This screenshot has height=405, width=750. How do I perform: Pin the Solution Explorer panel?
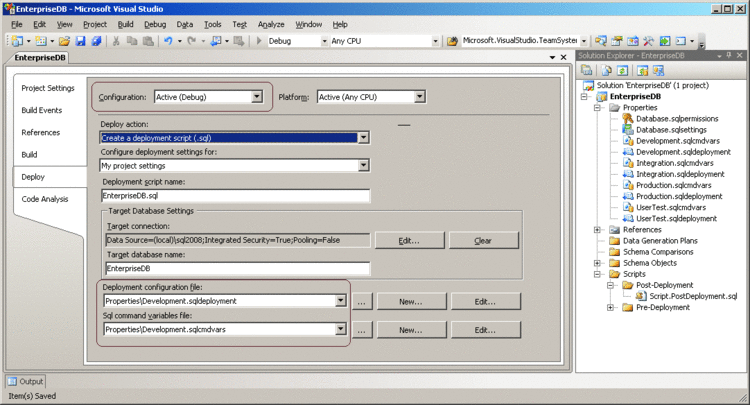[x=729, y=55]
